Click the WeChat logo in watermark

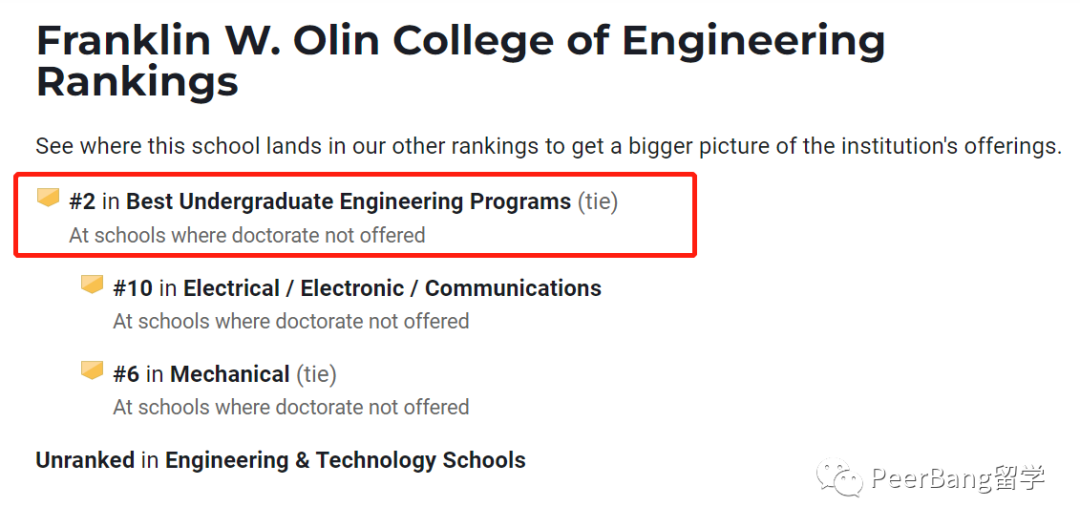(840, 478)
